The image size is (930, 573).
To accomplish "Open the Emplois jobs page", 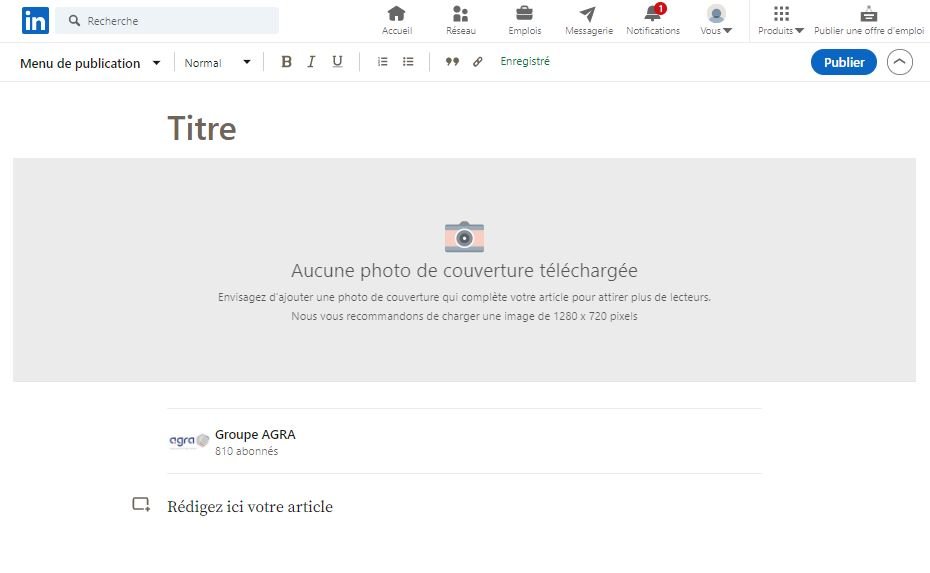I will tap(524, 21).
